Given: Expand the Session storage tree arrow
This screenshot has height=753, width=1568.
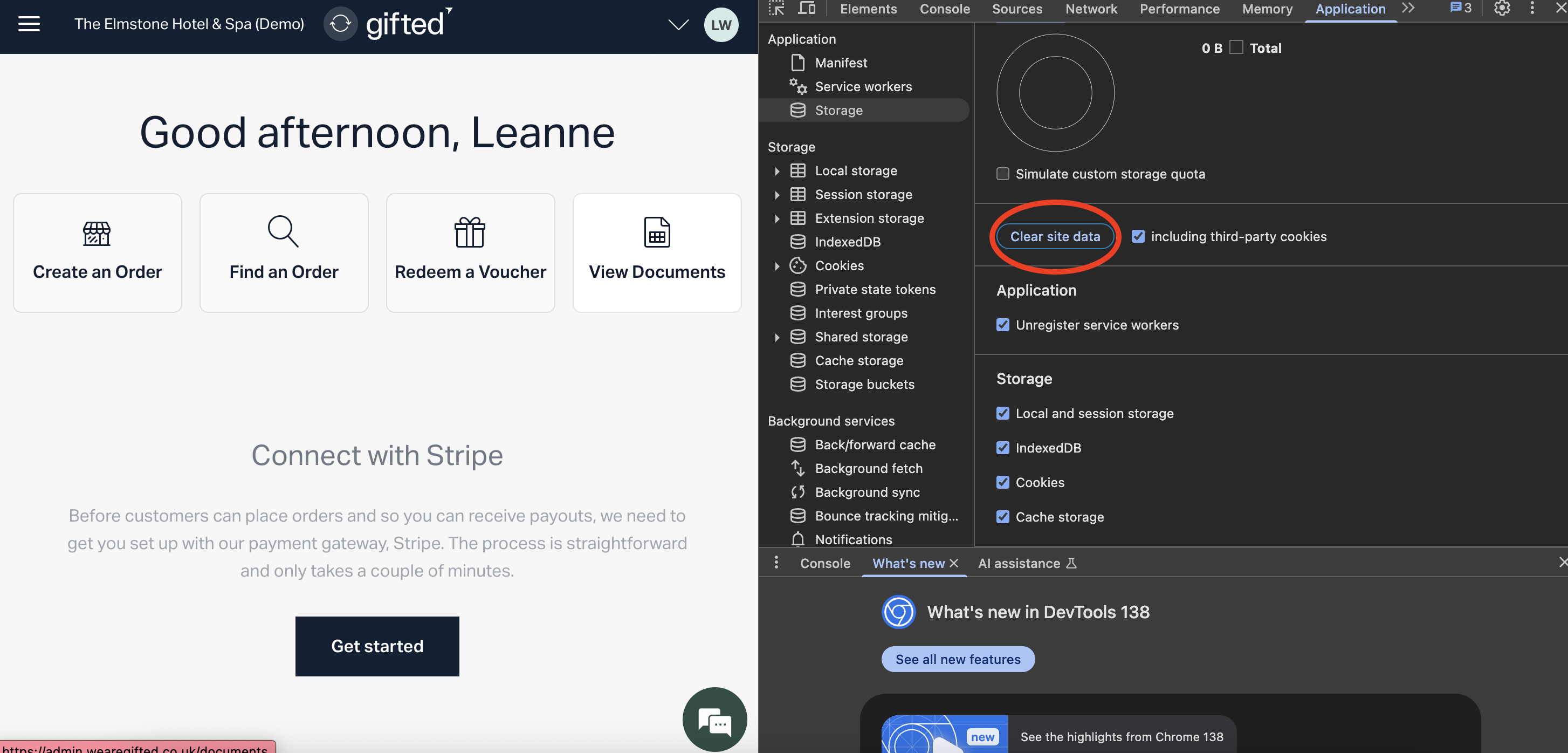Looking at the screenshot, I should point(776,195).
